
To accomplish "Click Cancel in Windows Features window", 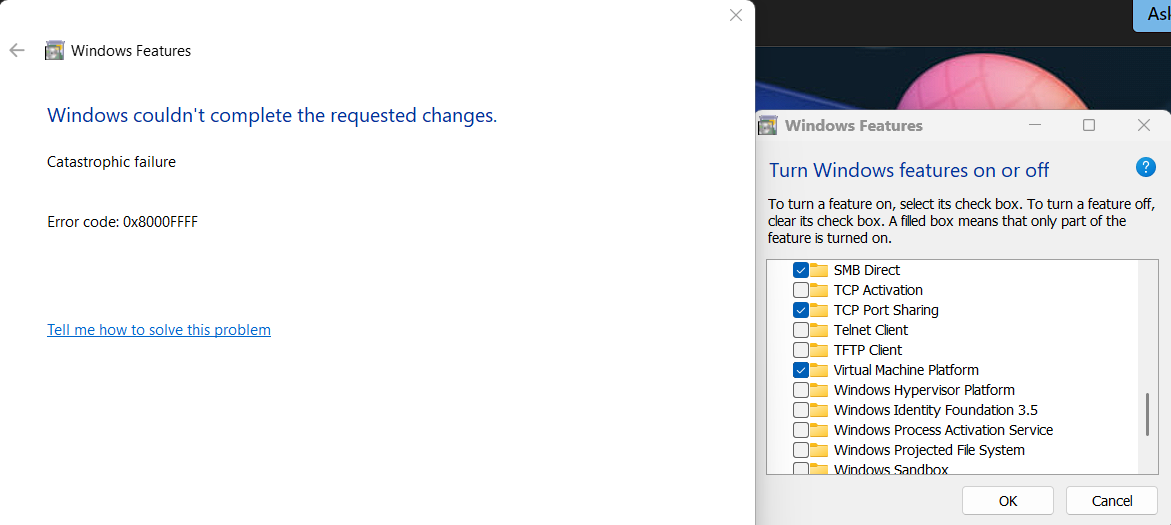I will [x=1111, y=500].
